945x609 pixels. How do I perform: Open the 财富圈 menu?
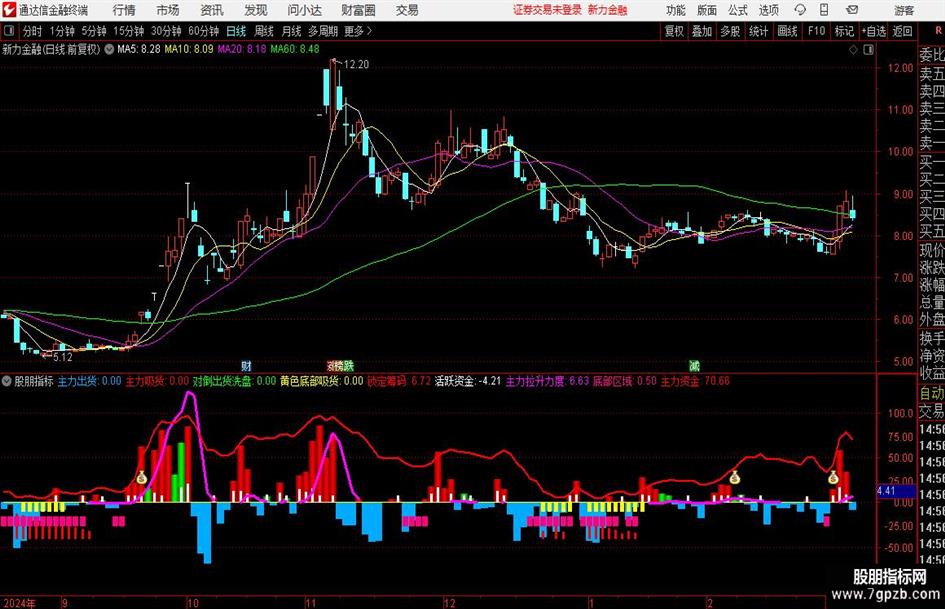[358, 10]
